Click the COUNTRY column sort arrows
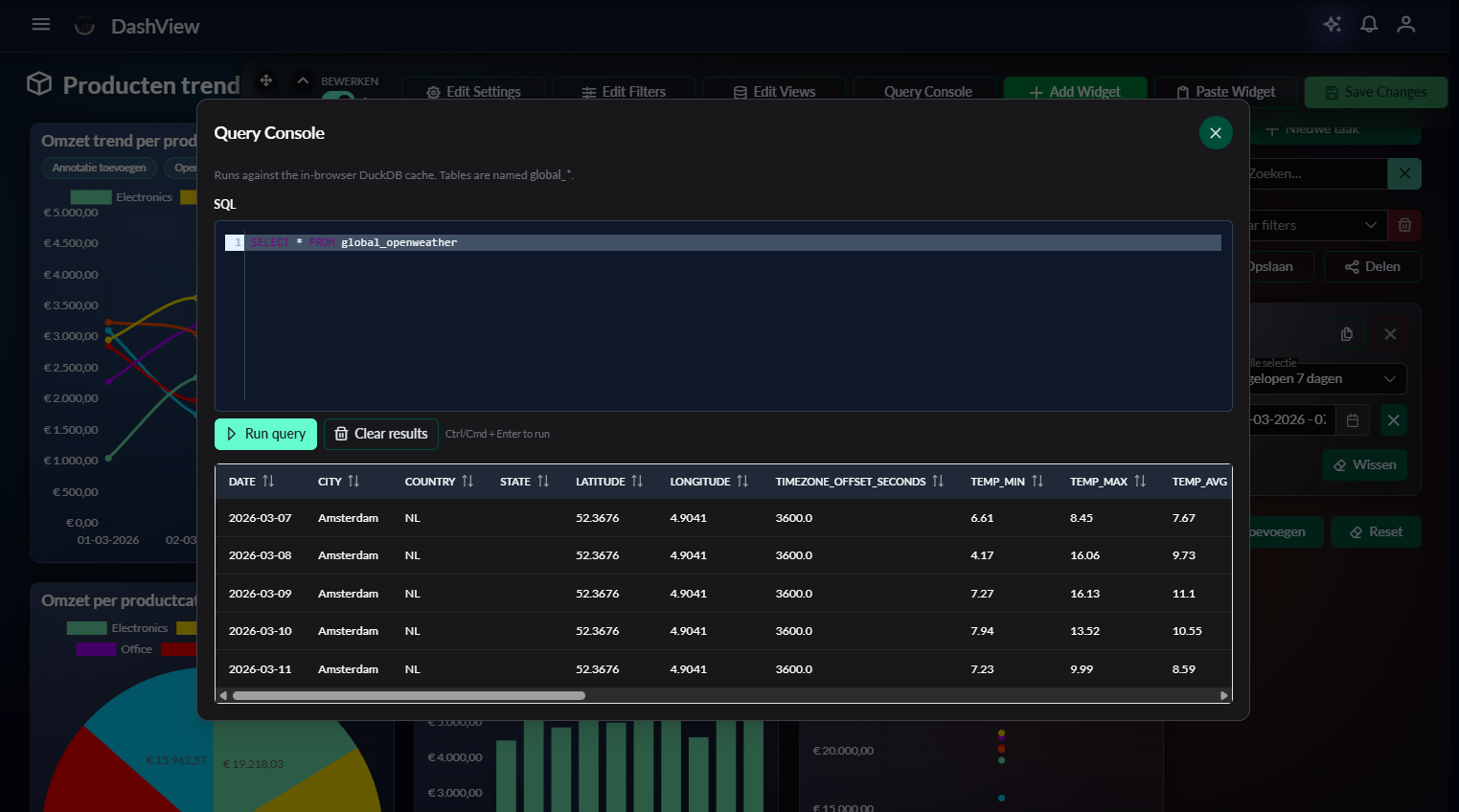 tap(467, 482)
